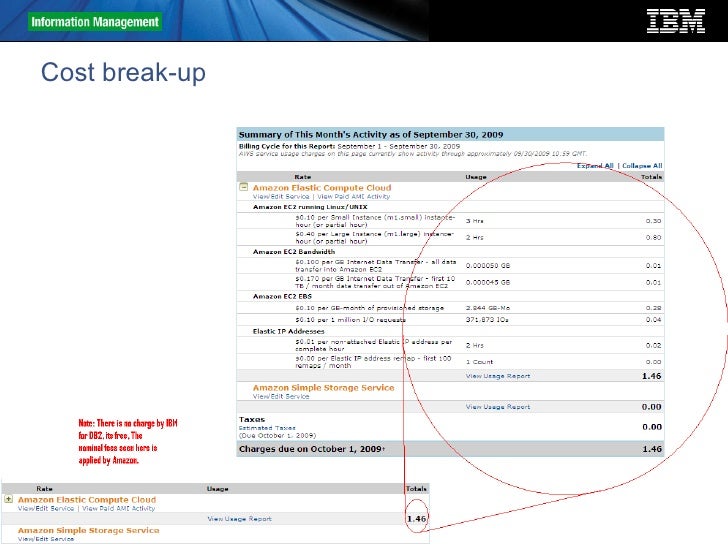This screenshot has height=546, width=728.
Task: Select 'Summary of This Month's Activity' header
Action: click(450, 134)
